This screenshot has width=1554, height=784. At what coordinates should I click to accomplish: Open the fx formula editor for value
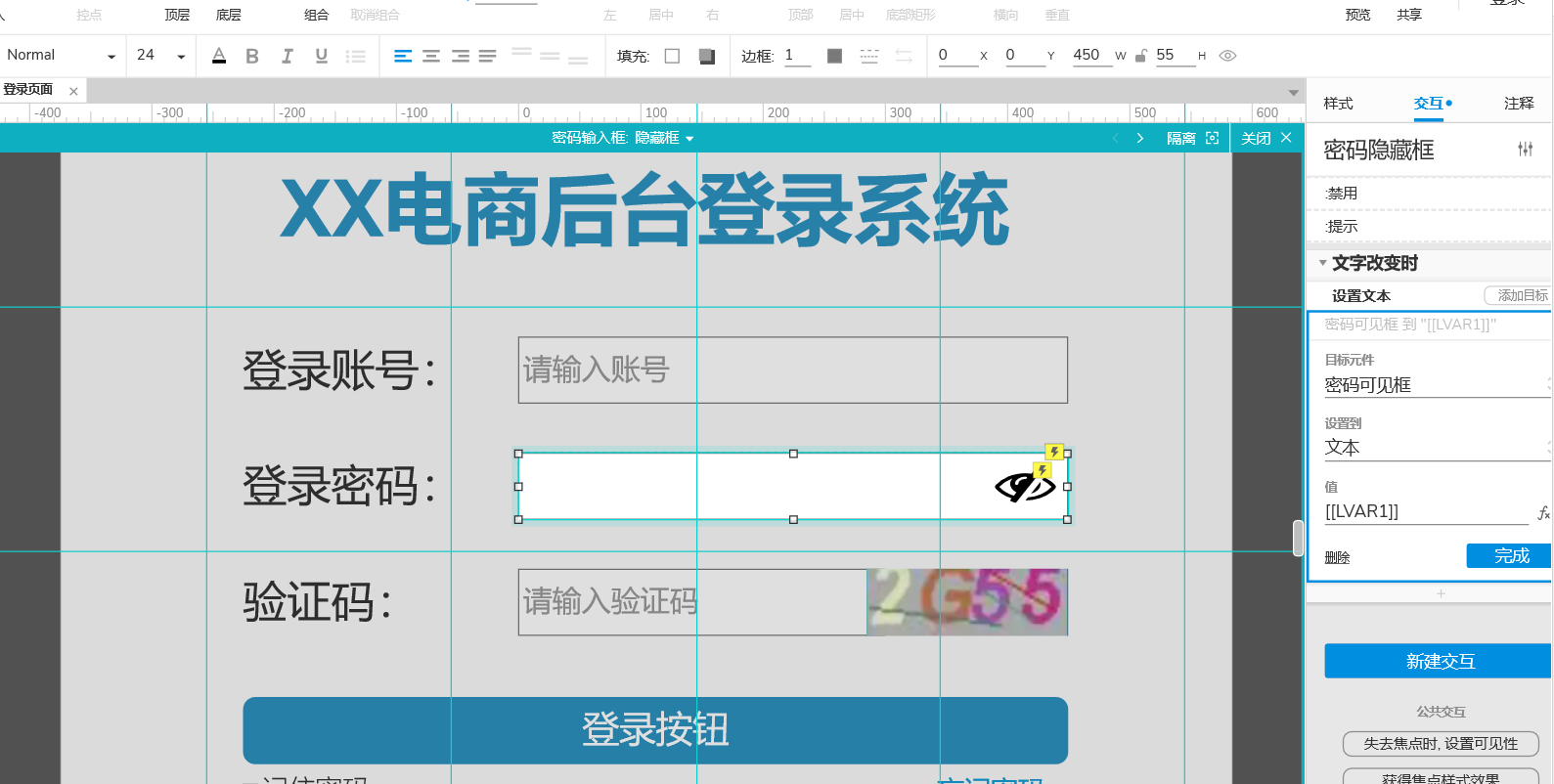click(x=1543, y=512)
